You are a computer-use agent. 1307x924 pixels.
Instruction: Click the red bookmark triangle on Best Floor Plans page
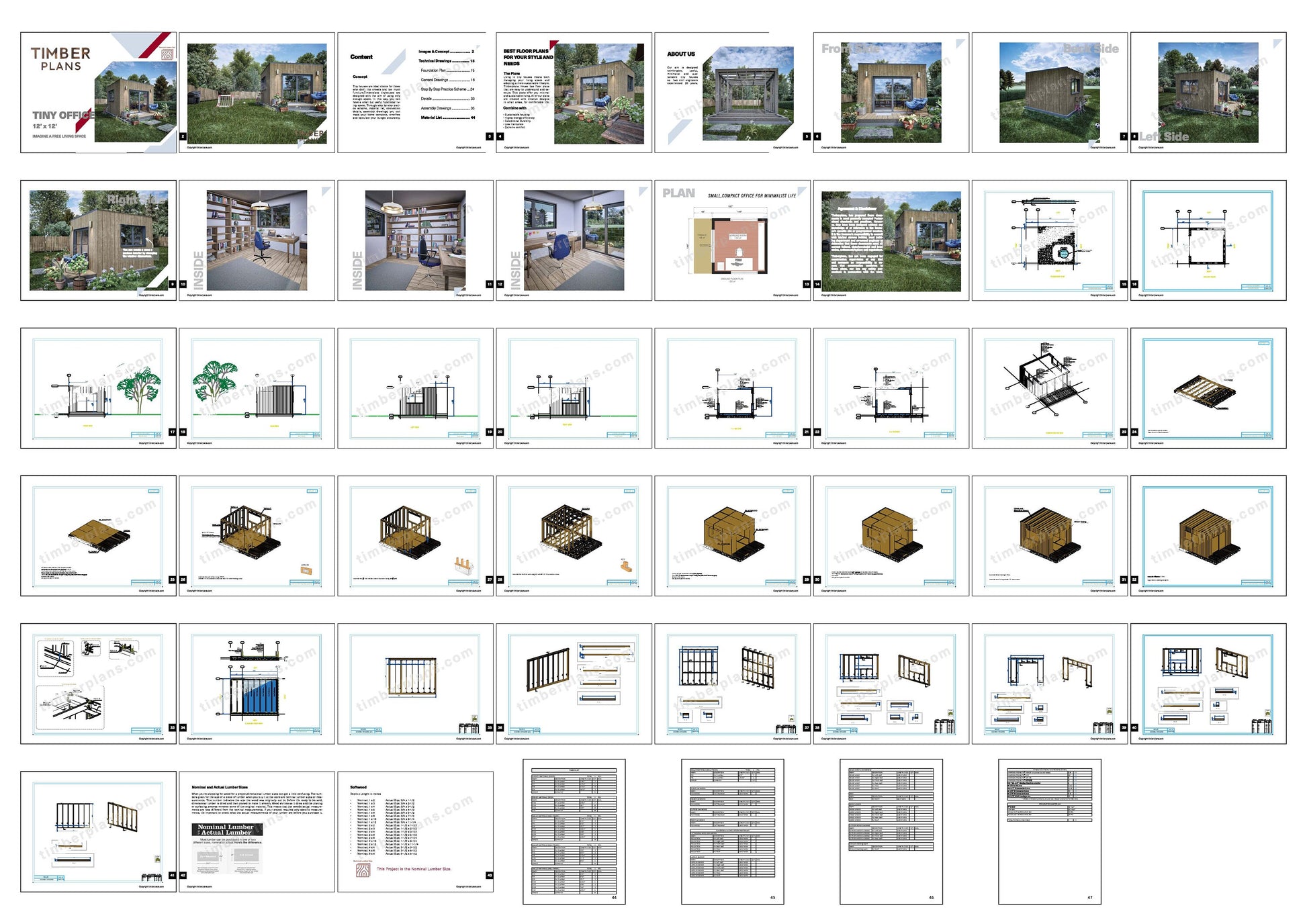[554, 44]
